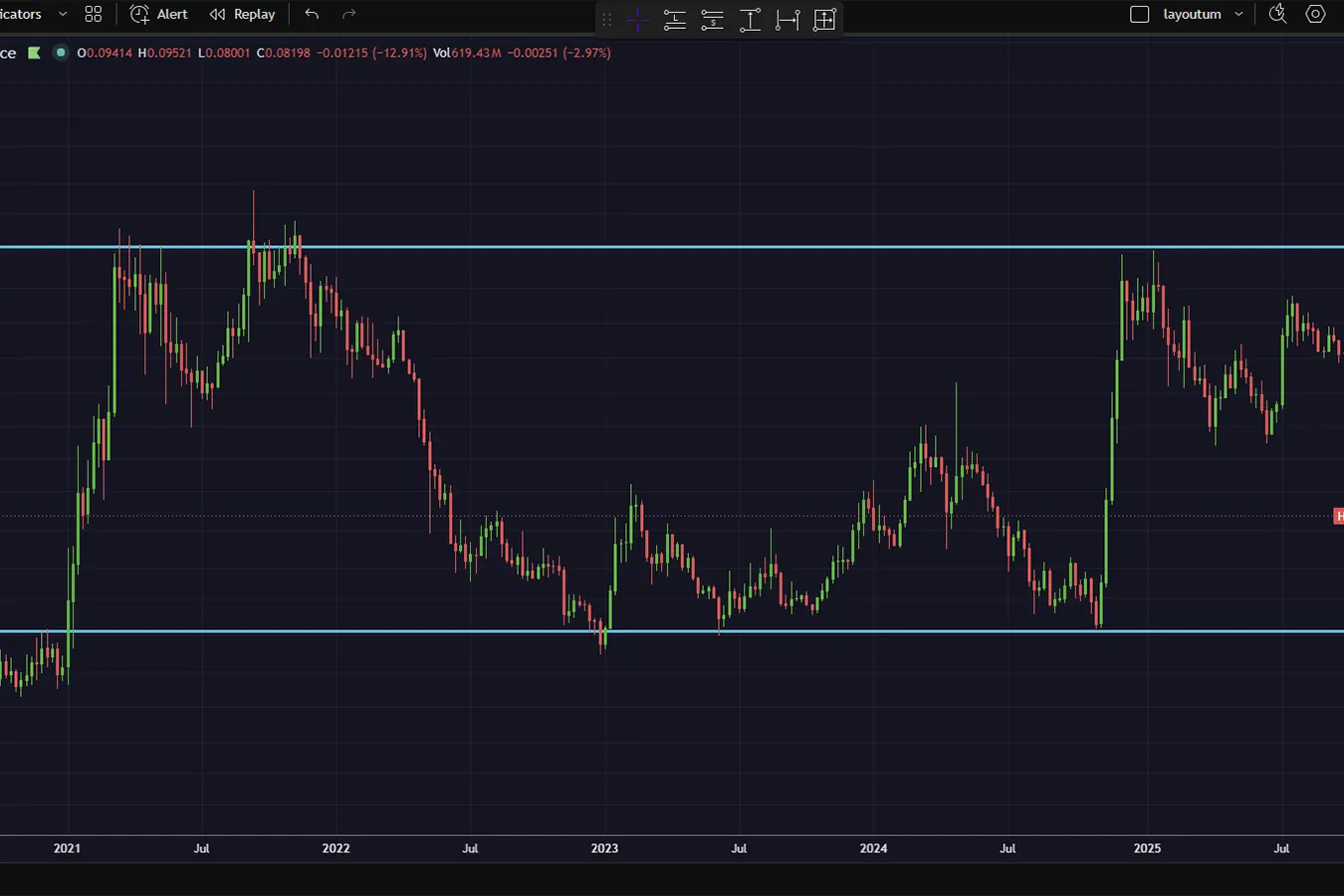
Task: Click the 2022 label on time axis
Action: (336, 848)
